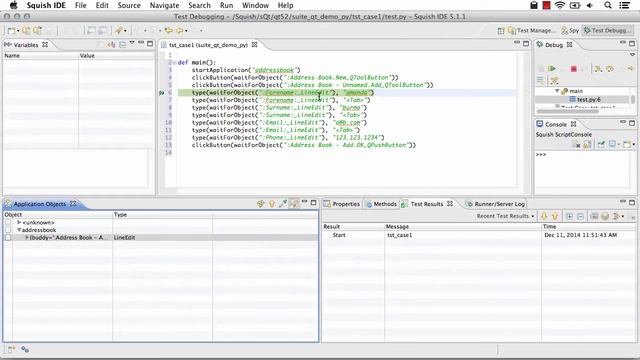This screenshot has width=640, height=360.
Task: Switch to the Methods tab
Action: click(381, 204)
